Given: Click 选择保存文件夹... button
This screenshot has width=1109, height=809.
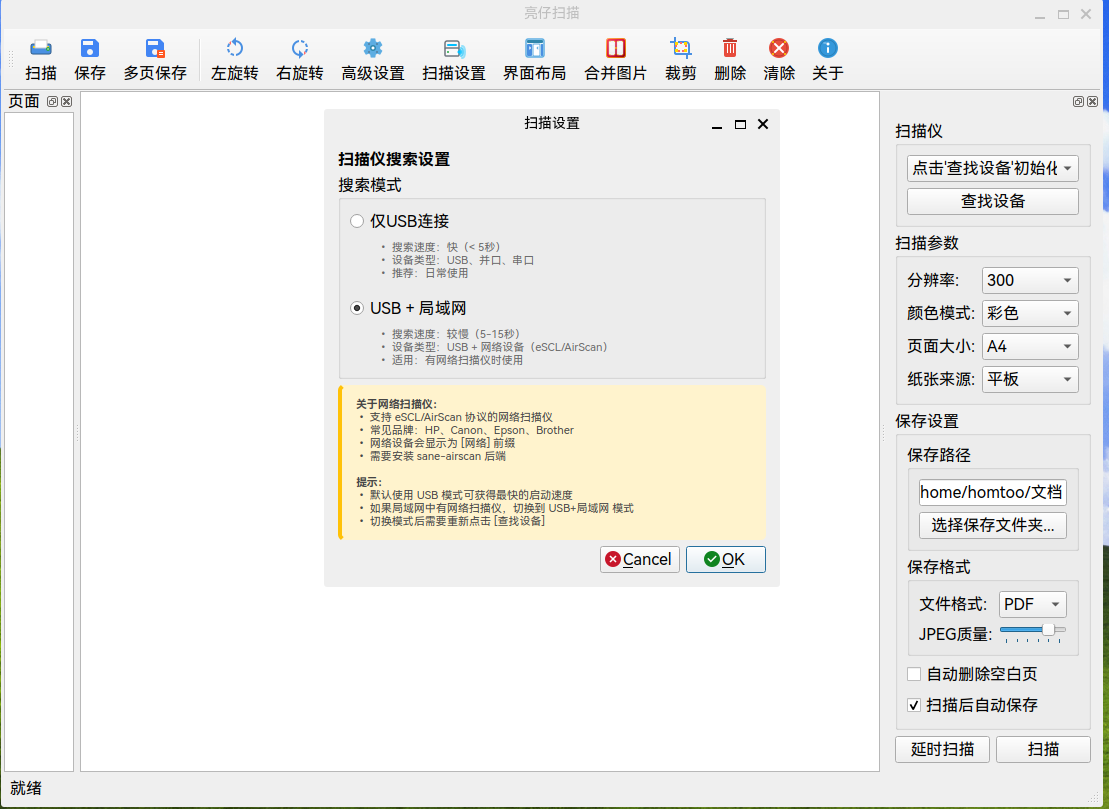Looking at the screenshot, I should pyautogui.click(x=992, y=525).
